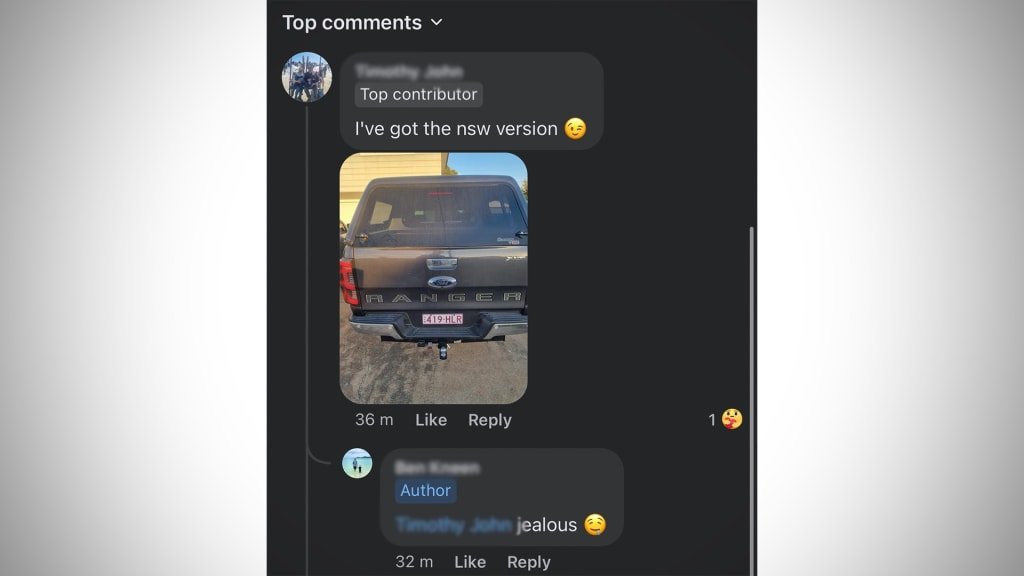
Task: Open the tagged Timothy John mention link
Action: click(x=455, y=525)
